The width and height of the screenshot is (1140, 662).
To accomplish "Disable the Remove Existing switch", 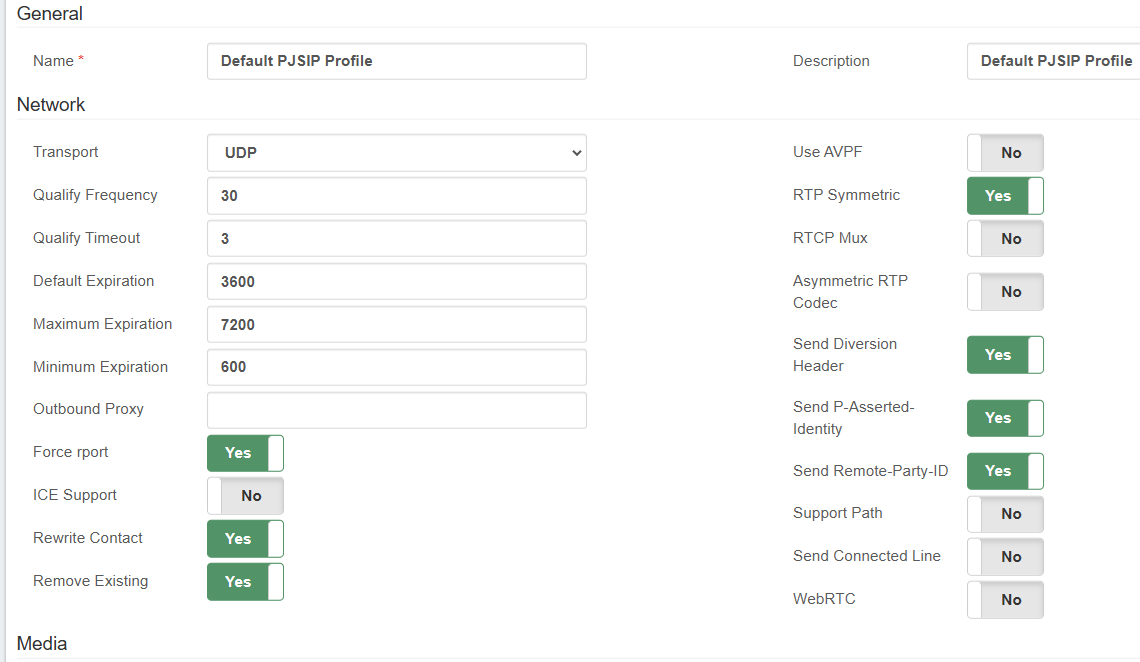I will coord(245,581).
